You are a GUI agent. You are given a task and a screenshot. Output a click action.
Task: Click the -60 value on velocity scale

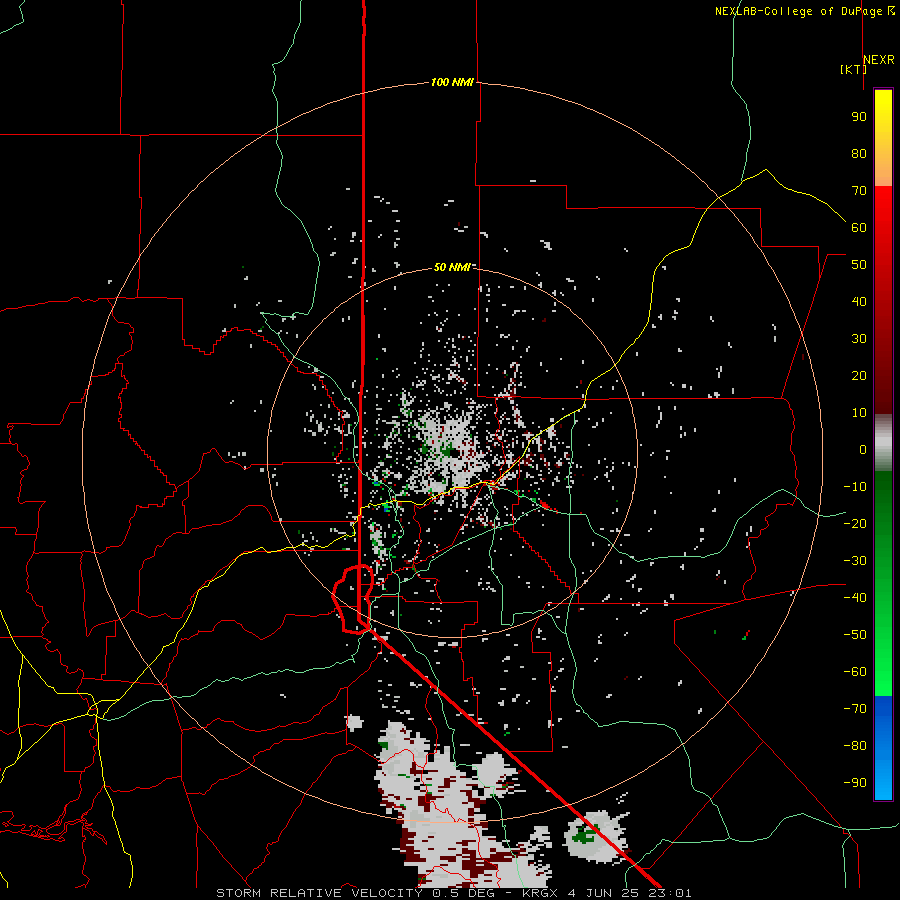[x=855, y=672]
